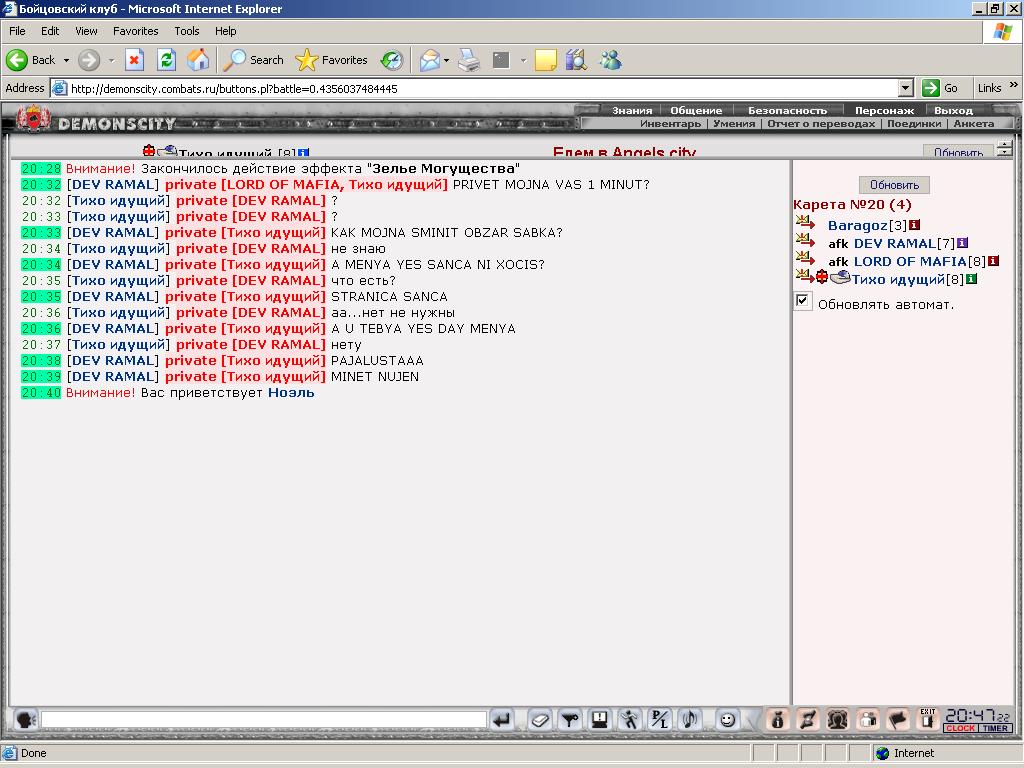The height and width of the screenshot is (768, 1024).
Task: Click the running figure icon in chat bar
Action: click(x=630, y=720)
